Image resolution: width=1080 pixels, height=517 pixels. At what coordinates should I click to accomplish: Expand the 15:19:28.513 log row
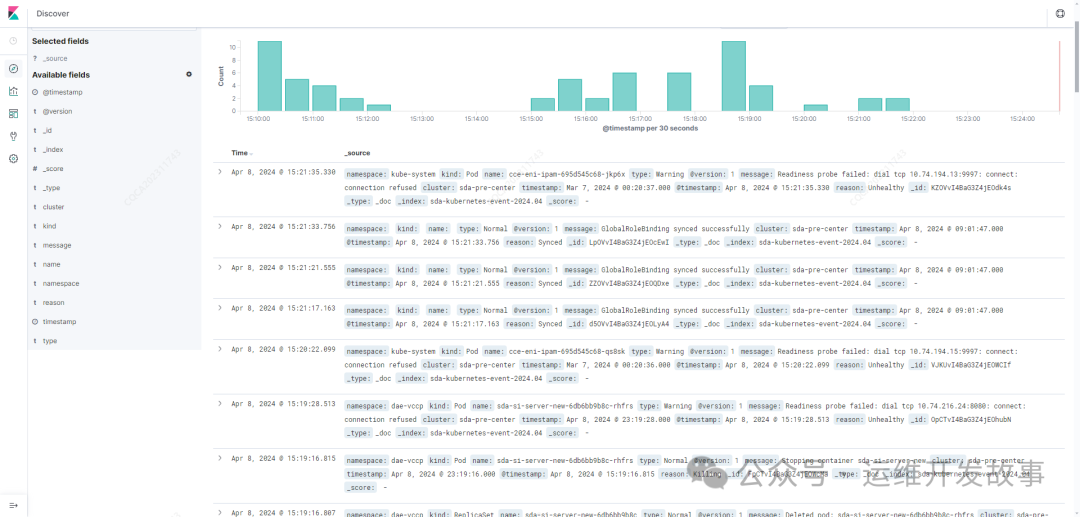(x=220, y=403)
